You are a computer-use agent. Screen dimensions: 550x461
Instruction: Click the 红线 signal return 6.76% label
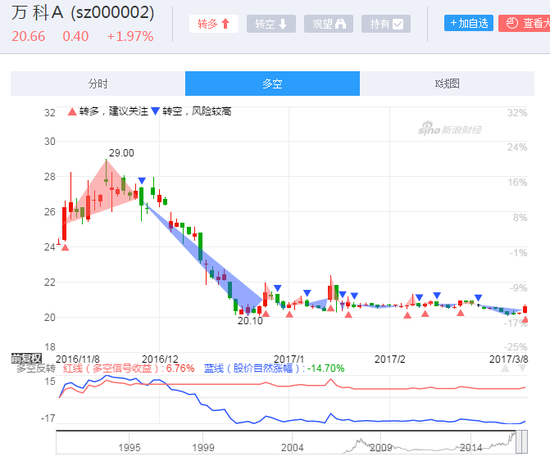129,368
